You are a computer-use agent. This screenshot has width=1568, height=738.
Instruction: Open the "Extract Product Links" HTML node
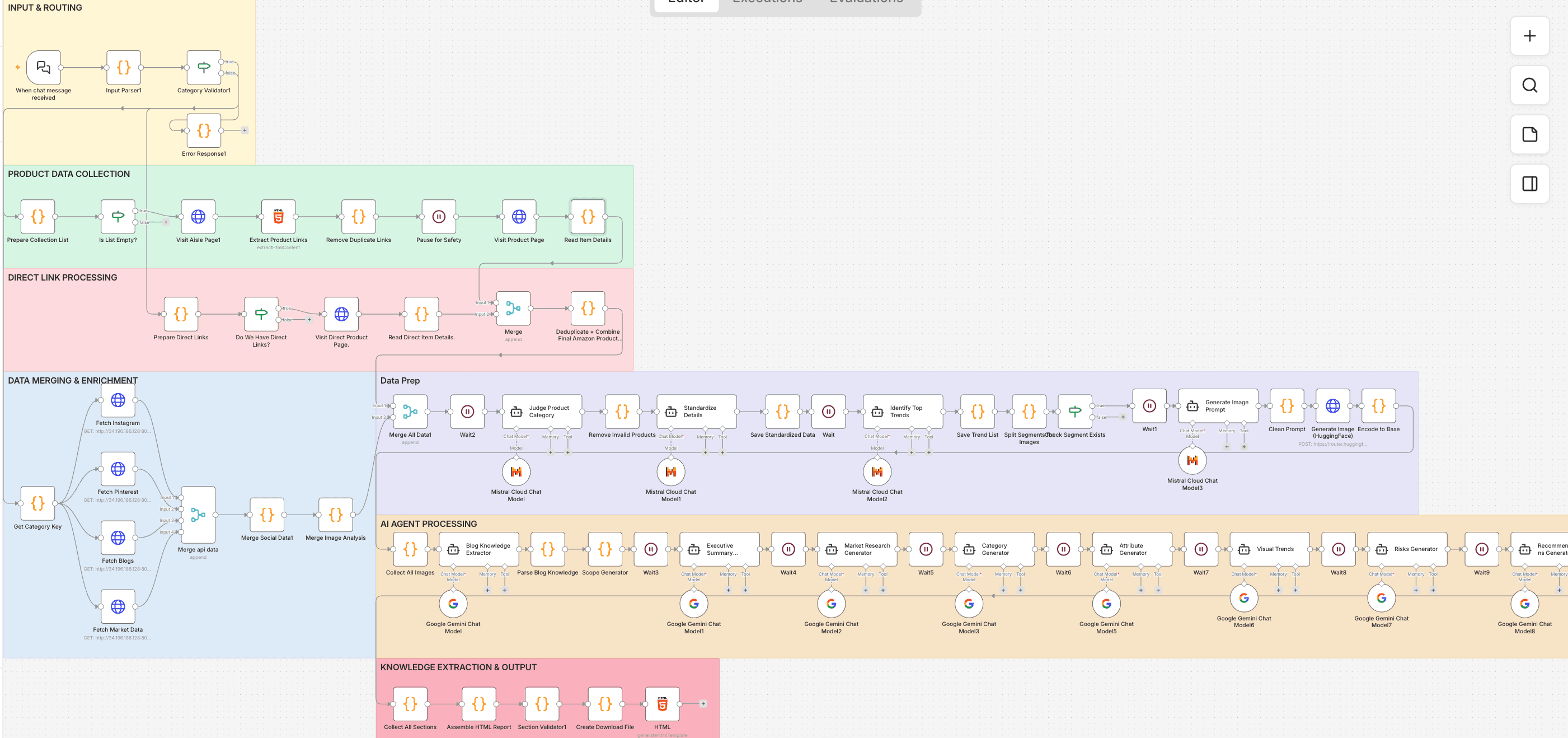tap(278, 217)
